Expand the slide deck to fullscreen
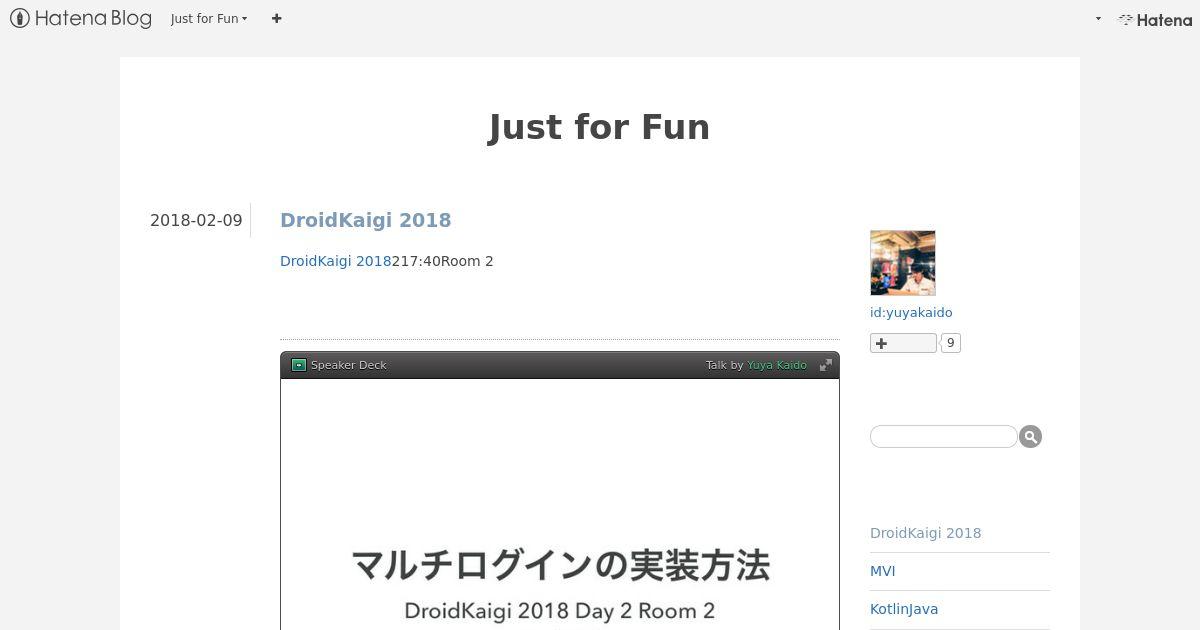Image resolution: width=1200 pixels, height=630 pixels. 826,365
